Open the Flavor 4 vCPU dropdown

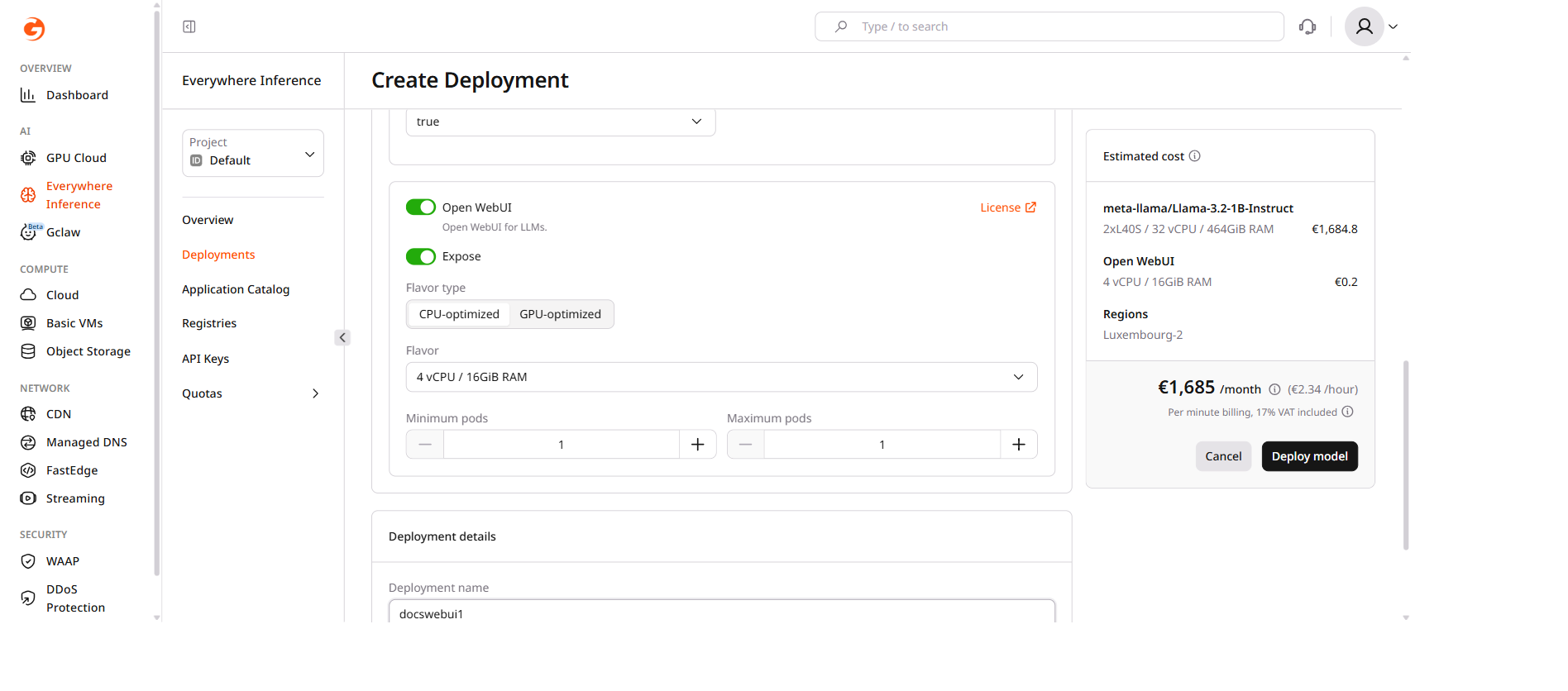(x=722, y=377)
